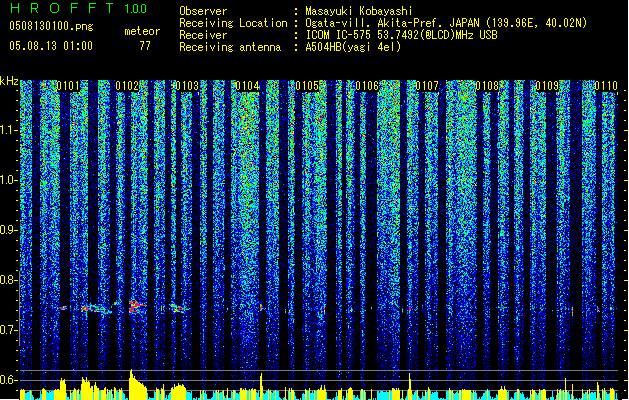Click the 0.8 kHz frequency axis label
This screenshot has height=400, width=629.
pyautogui.click(x=8, y=280)
